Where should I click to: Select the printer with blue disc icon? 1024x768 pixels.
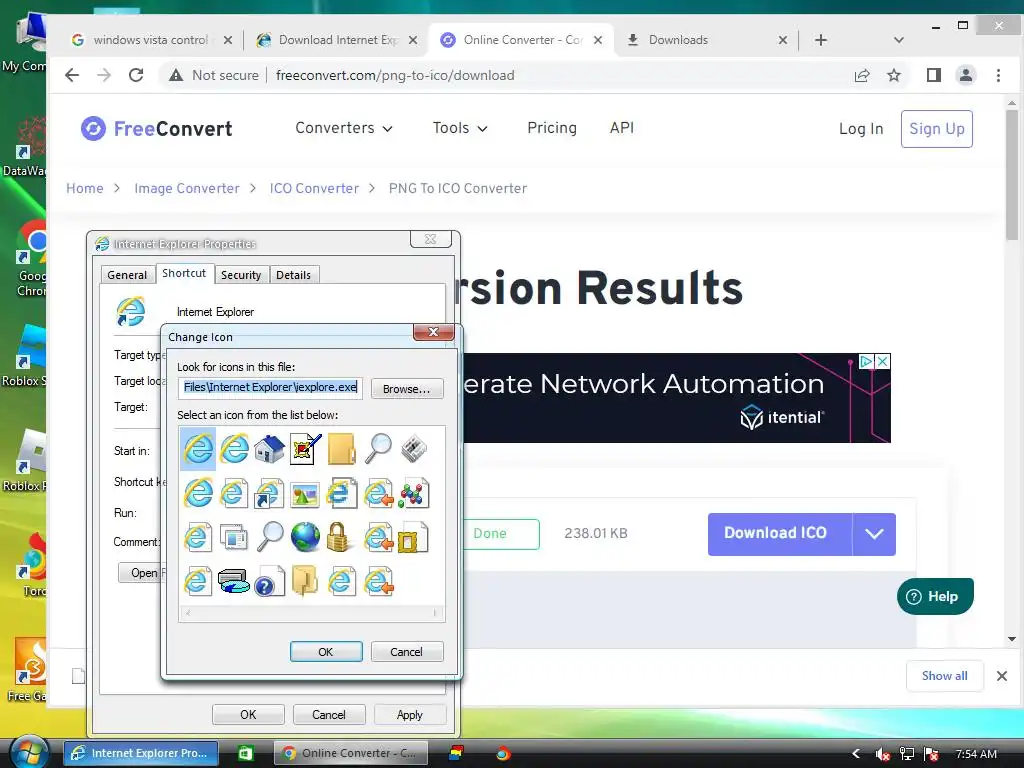click(x=233, y=581)
